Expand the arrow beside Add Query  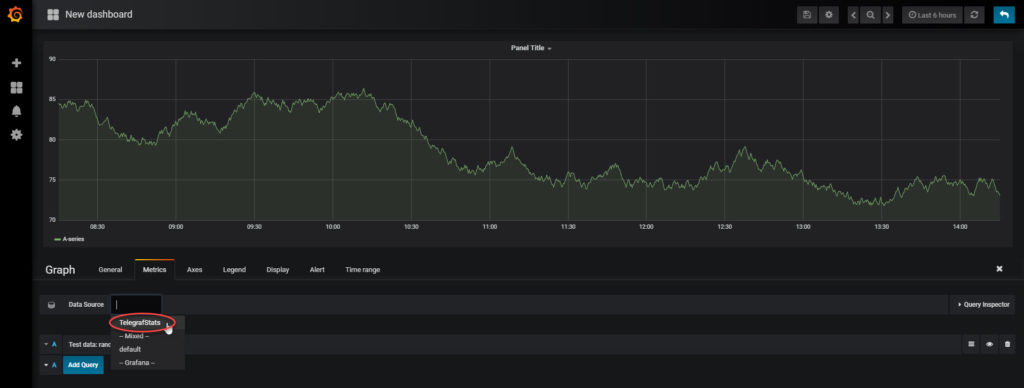(x=46, y=364)
